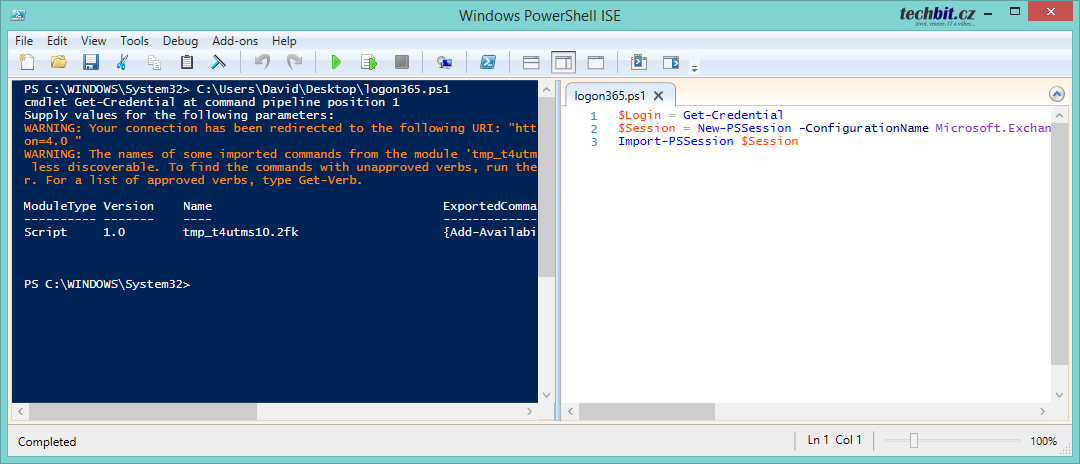Launch PowerShell console with blue icon
Viewport: 1080px width, 464px height.
click(488, 62)
